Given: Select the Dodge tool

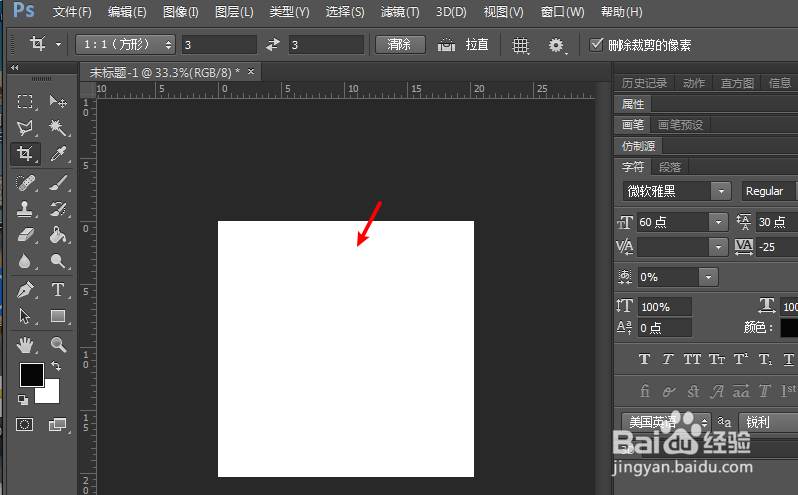Looking at the screenshot, I should tap(58, 261).
